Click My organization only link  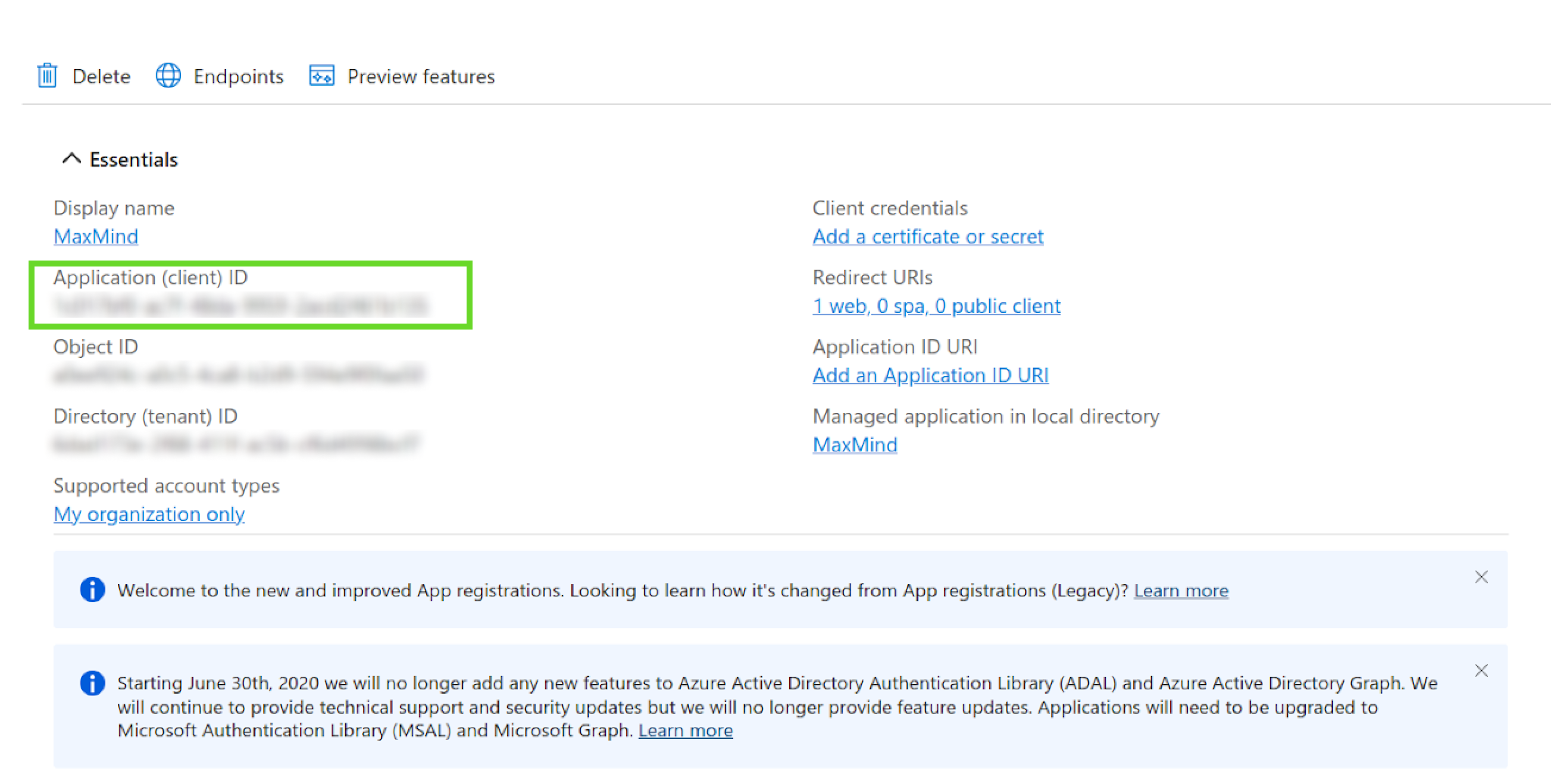(x=149, y=514)
